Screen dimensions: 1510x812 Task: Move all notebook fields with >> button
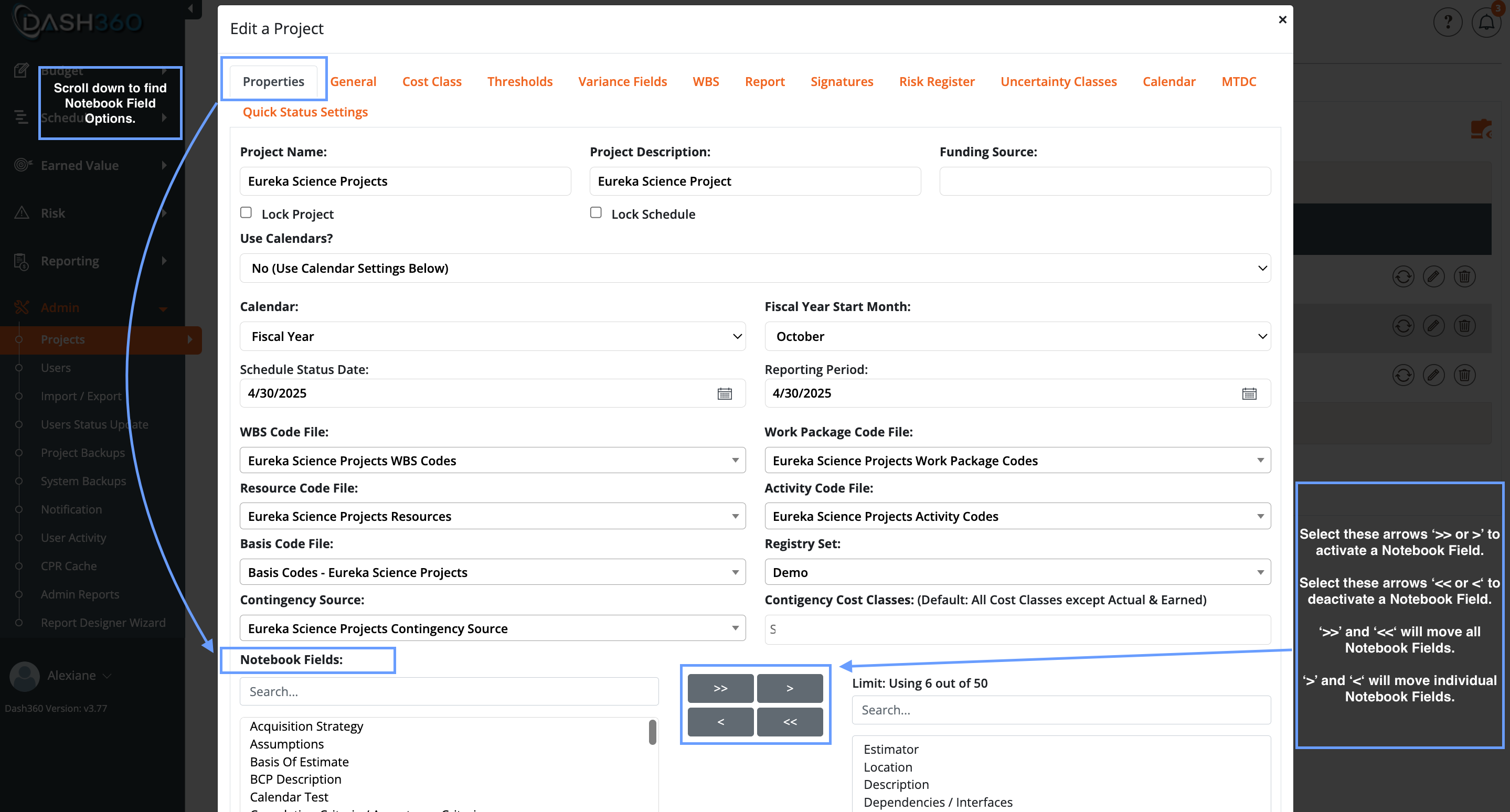point(720,688)
